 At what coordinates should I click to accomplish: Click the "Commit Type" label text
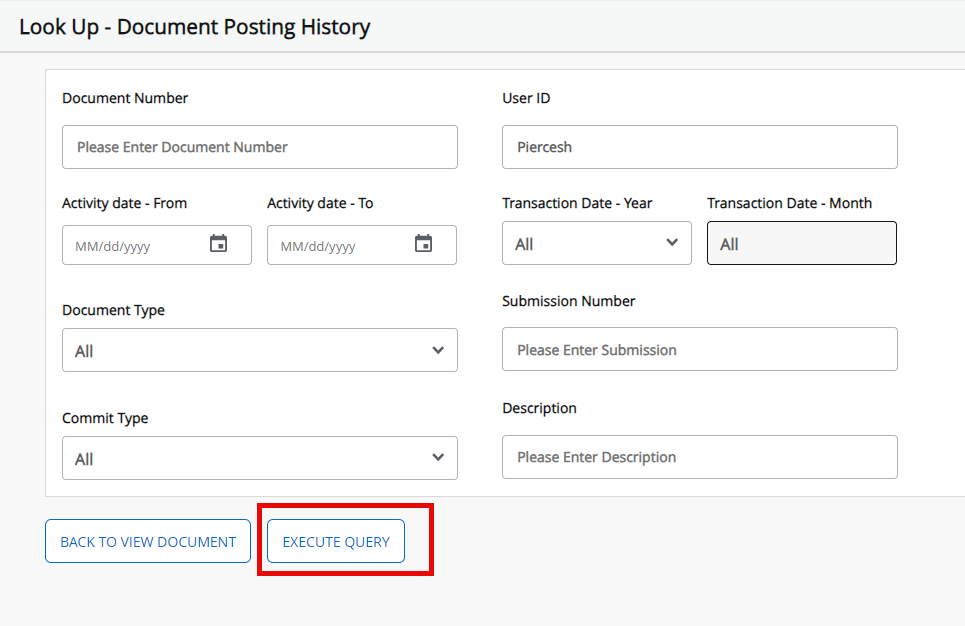[x=105, y=418]
